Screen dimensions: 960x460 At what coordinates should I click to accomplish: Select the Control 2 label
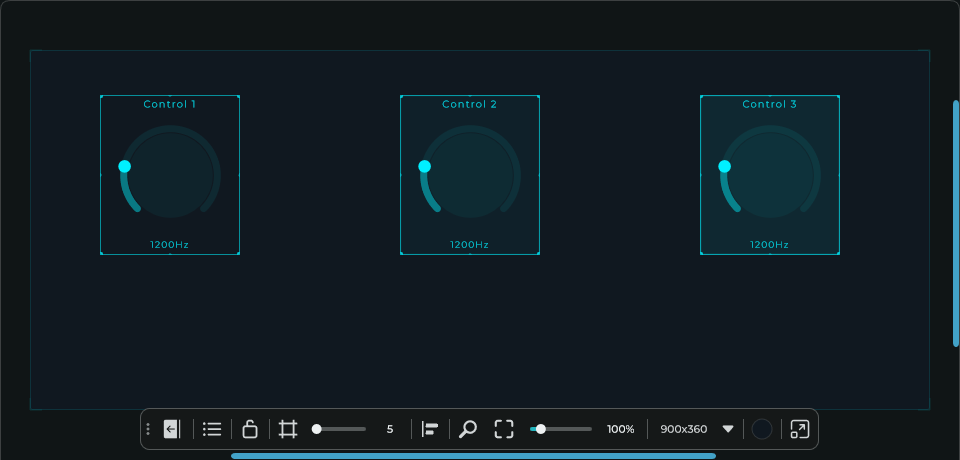(470, 105)
